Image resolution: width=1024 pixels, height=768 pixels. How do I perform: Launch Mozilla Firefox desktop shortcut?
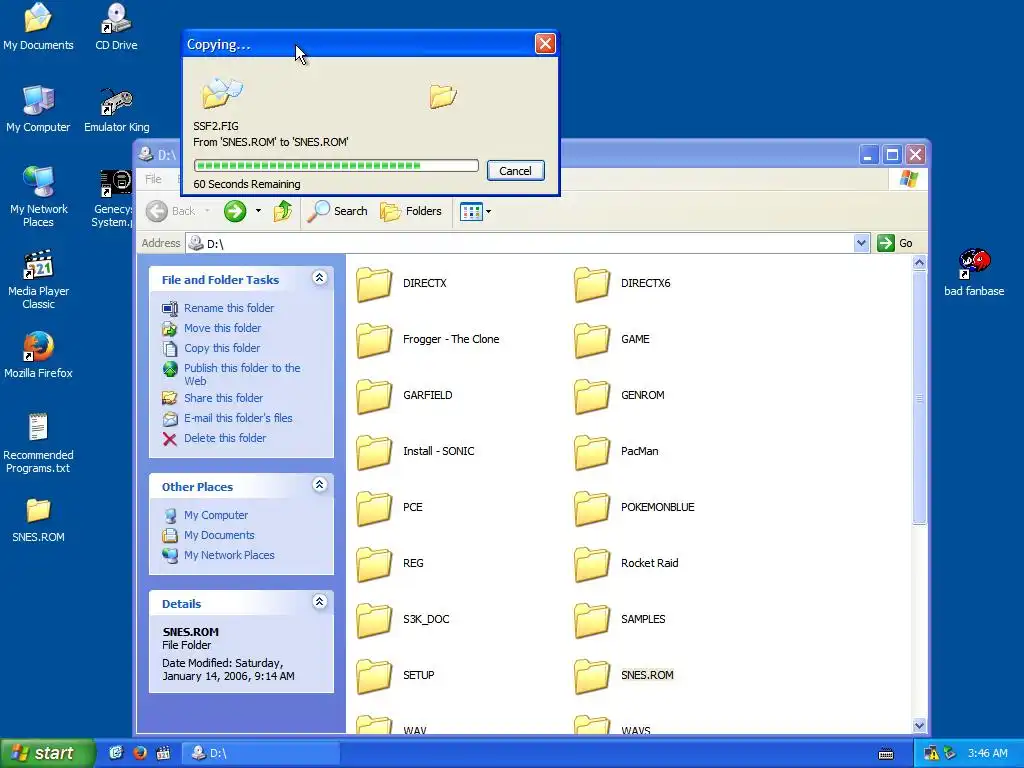click(38, 355)
